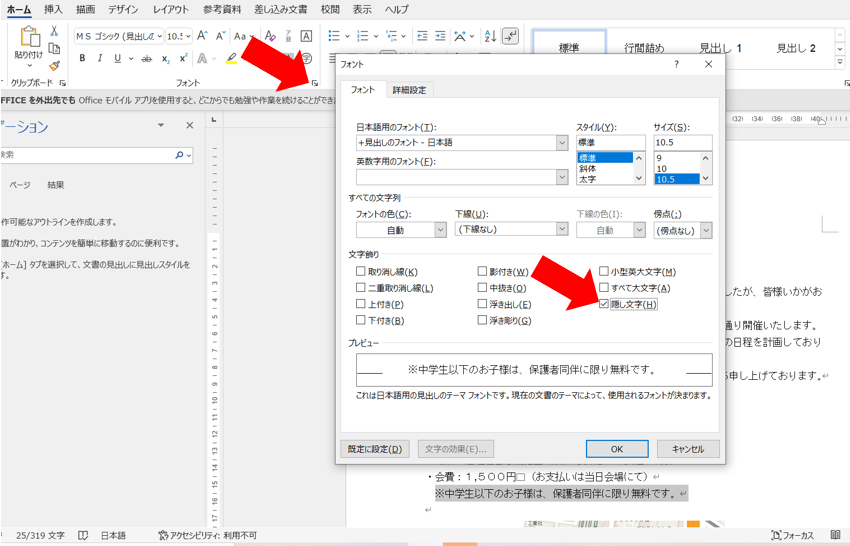This screenshot has height=546, width=850.
Task: Click the Cut scissors icon
Action: [54, 31]
